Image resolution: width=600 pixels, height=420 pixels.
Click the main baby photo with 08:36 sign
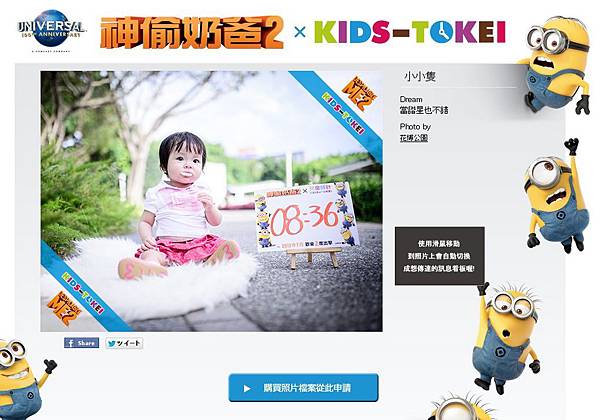(x=212, y=201)
